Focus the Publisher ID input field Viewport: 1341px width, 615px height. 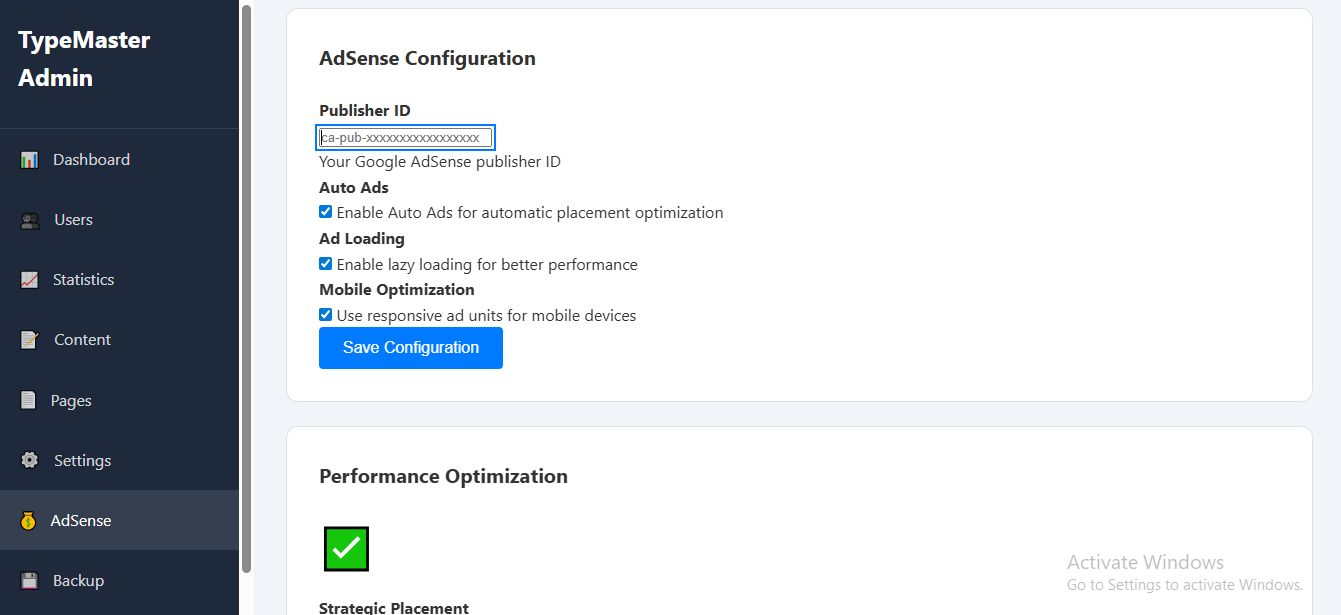click(x=405, y=138)
